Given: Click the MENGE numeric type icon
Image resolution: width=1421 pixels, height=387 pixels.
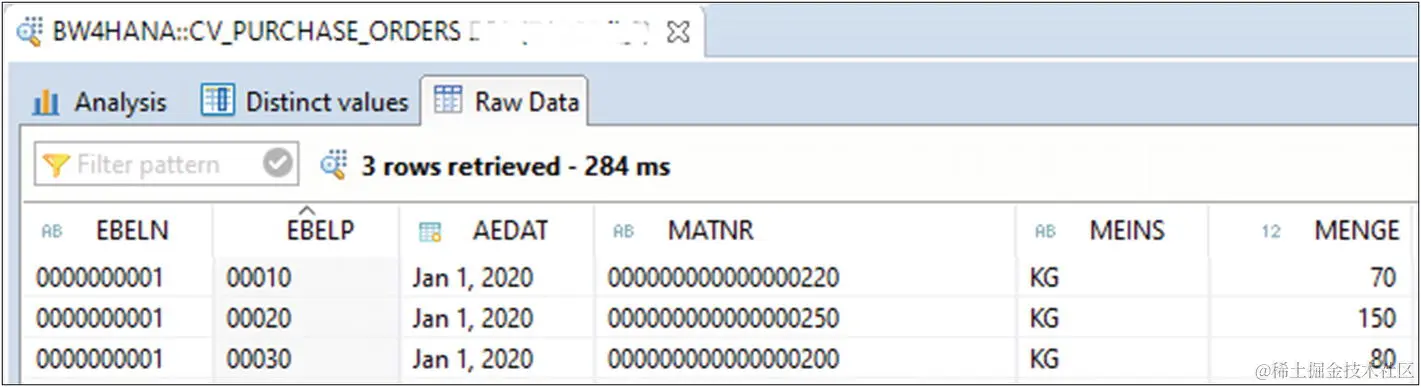Looking at the screenshot, I should click(x=1271, y=232).
